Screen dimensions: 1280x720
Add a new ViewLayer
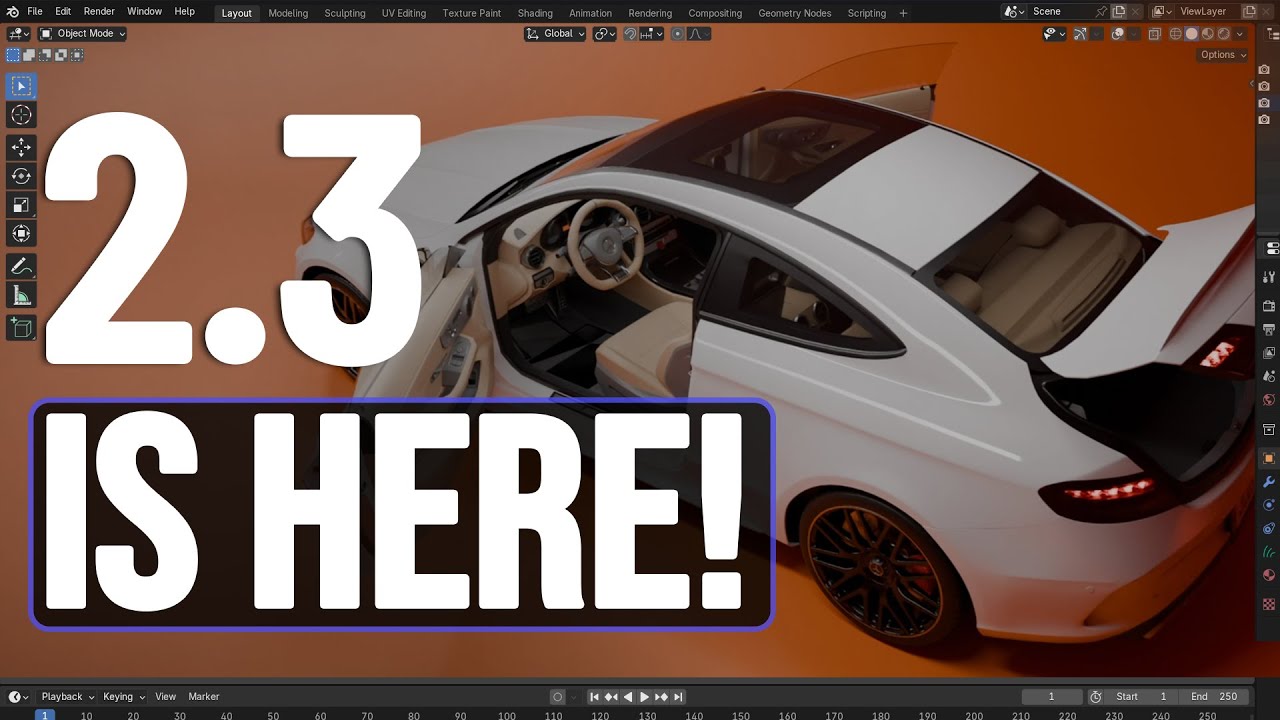pyautogui.click(x=1249, y=12)
